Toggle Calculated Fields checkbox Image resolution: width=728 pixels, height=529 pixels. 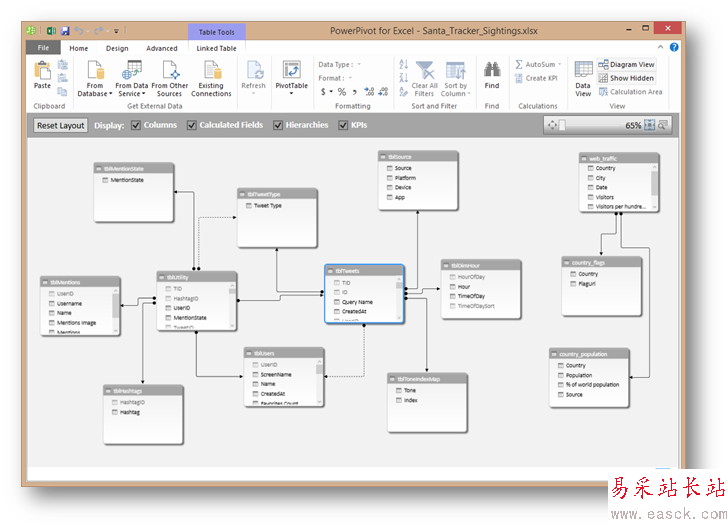[x=191, y=125]
